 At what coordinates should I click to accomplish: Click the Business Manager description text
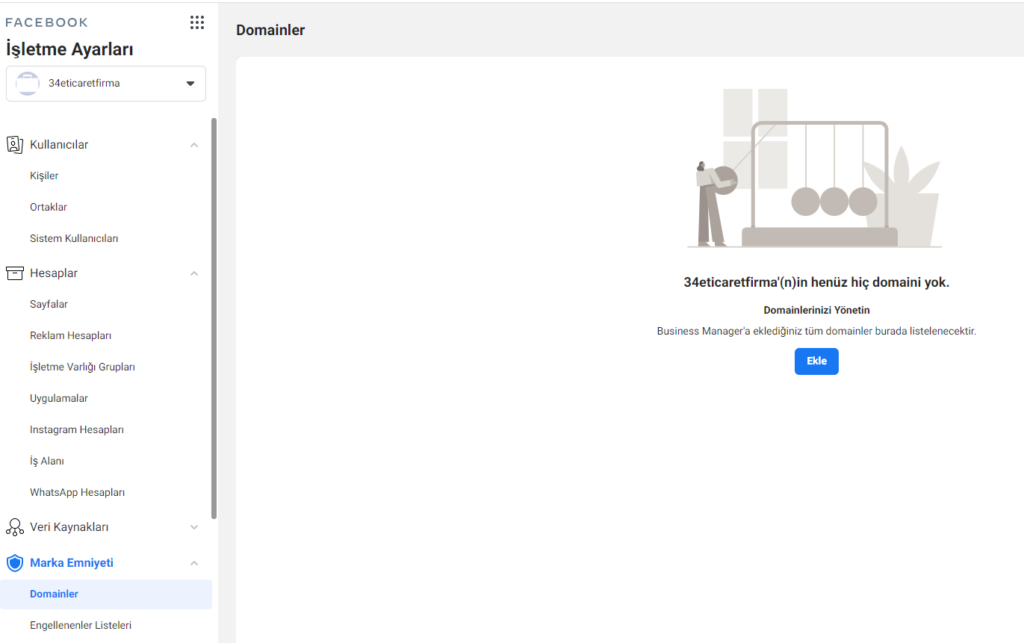pyautogui.click(x=816, y=331)
